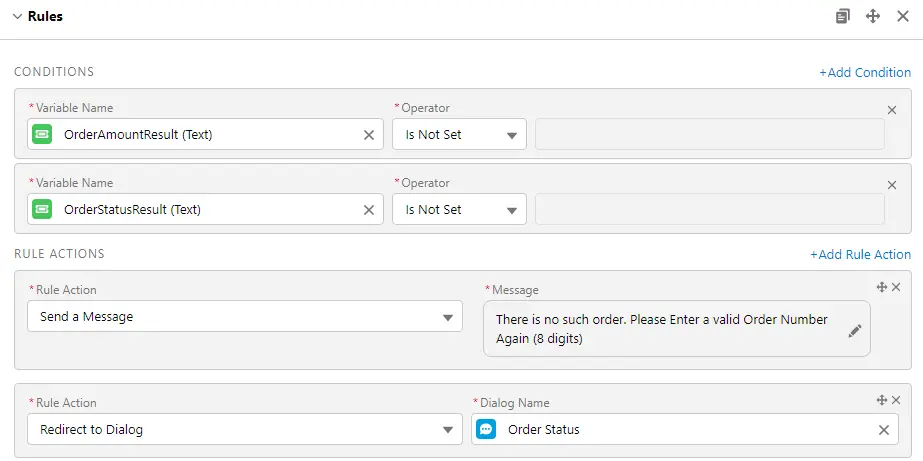Click drag handle of Send a Message action
Screen dimensions: 923x461
(x=881, y=287)
